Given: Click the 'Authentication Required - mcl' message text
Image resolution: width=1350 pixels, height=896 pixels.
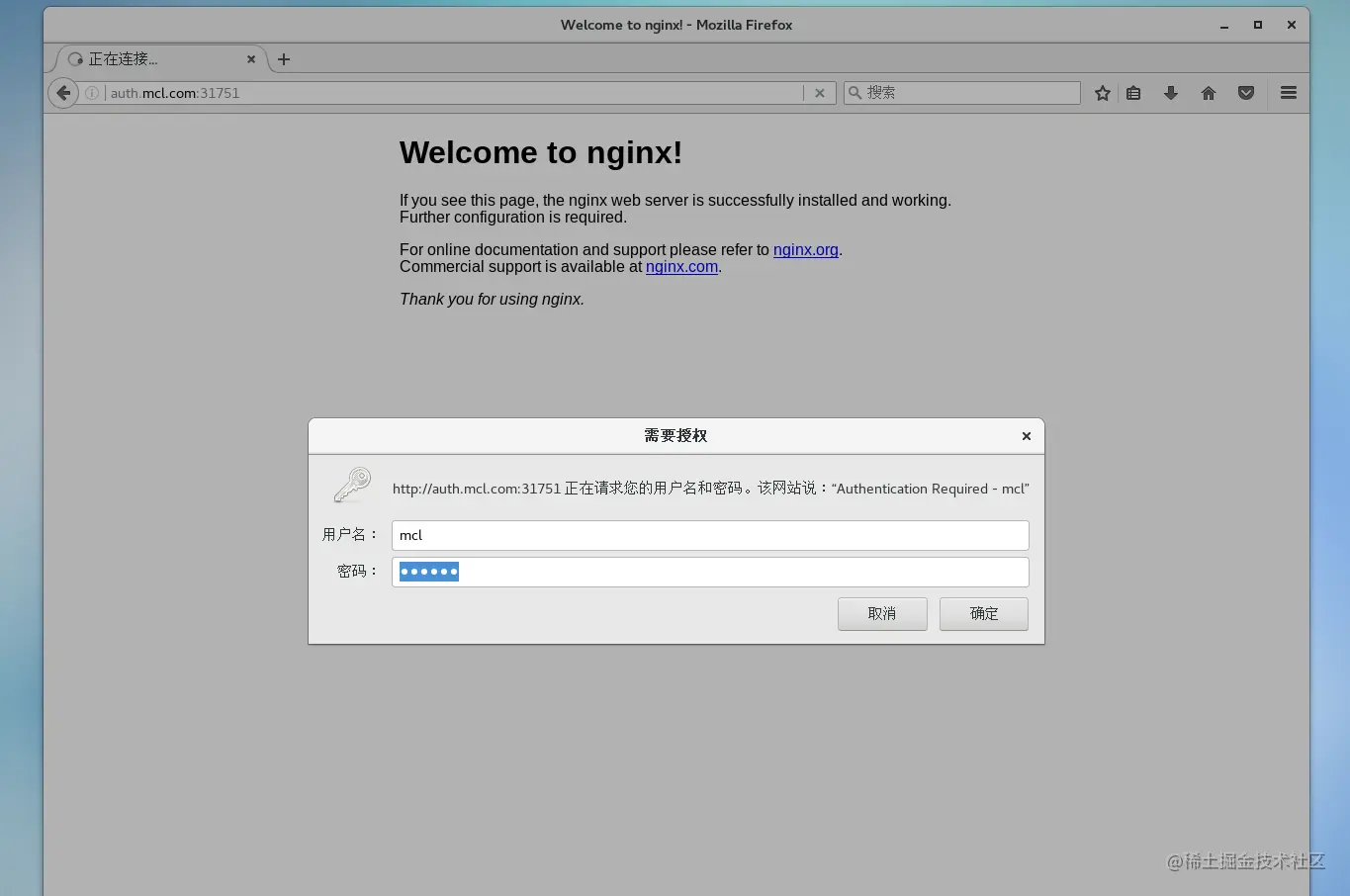Looking at the screenshot, I should (931, 489).
